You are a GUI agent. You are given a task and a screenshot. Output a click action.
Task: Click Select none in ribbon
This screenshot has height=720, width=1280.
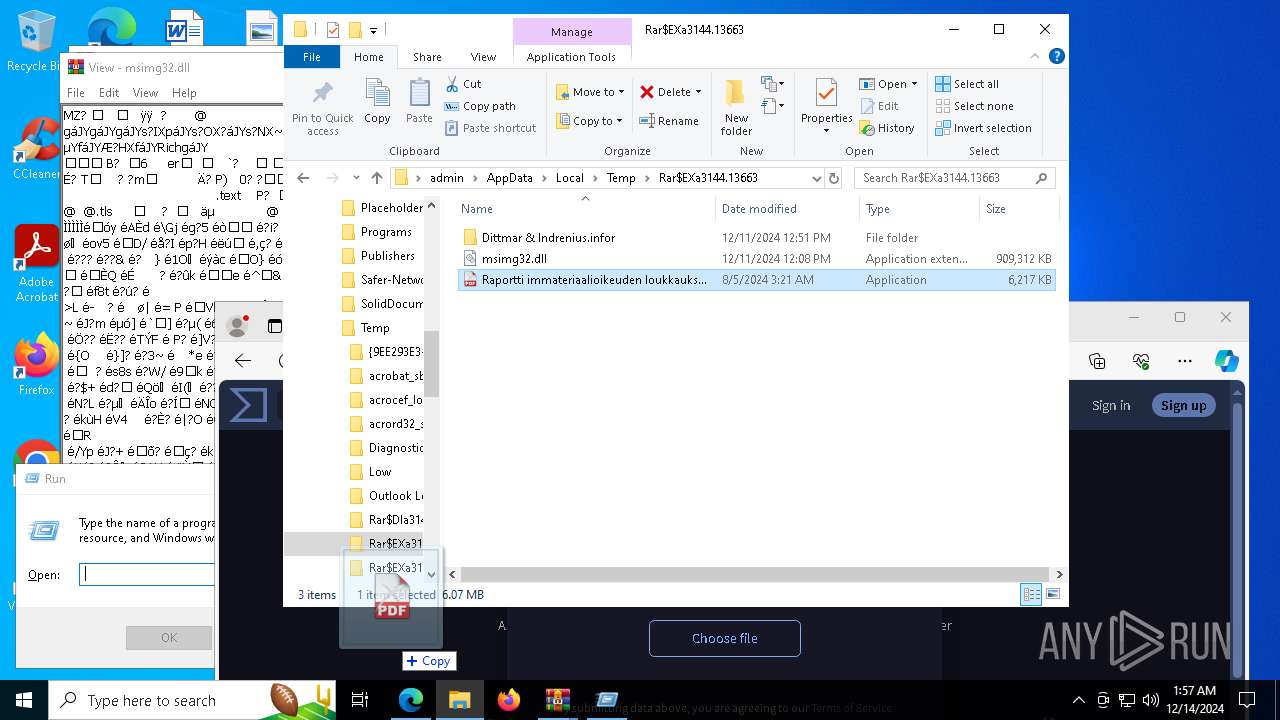click(x=974, y=106)
